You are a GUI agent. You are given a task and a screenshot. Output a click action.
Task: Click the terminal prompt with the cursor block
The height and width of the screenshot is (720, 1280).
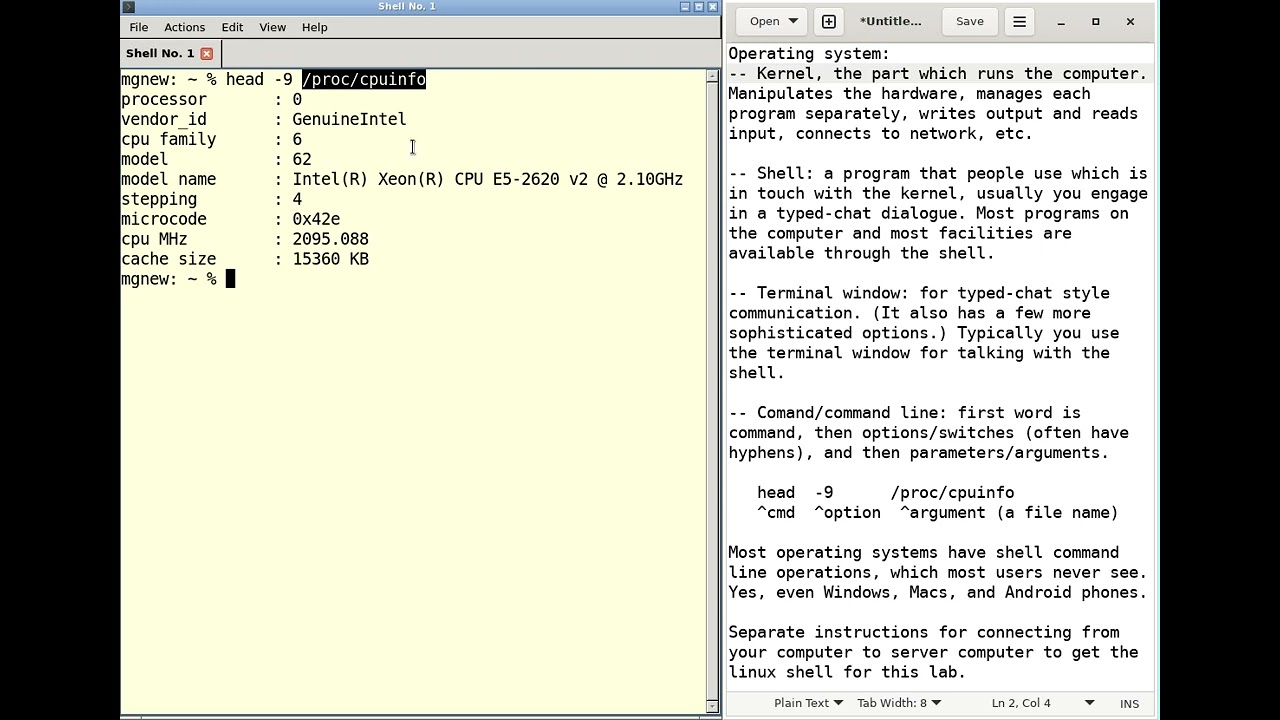tap(178, 279)
